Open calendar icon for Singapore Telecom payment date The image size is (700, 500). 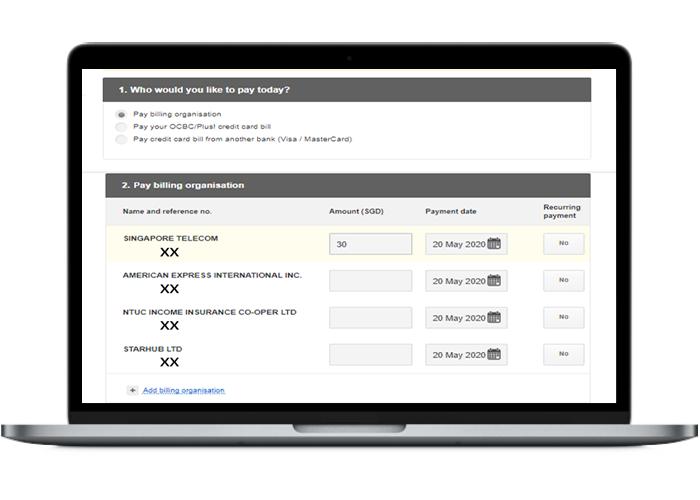point(494,243)
